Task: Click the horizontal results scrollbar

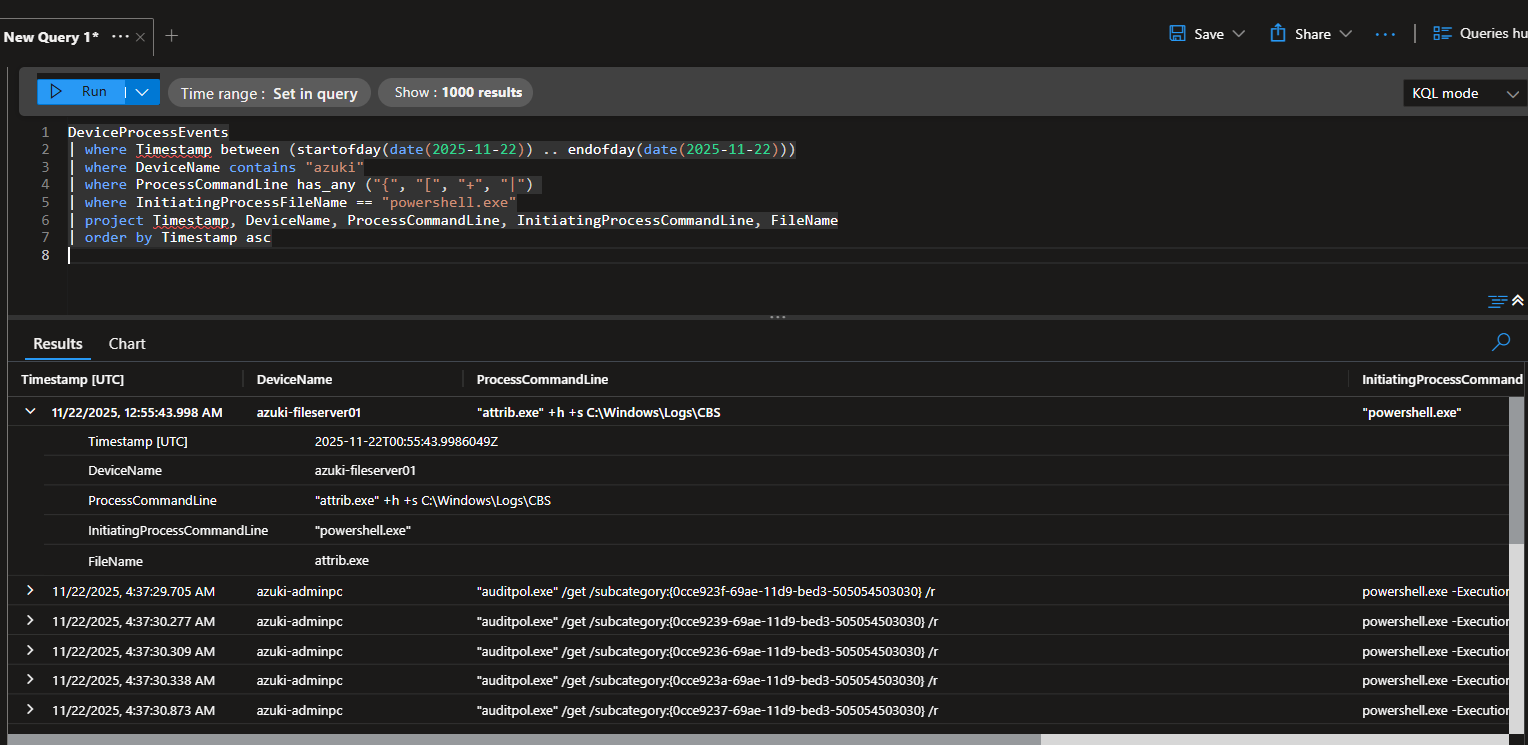Action: coord(523,740)
